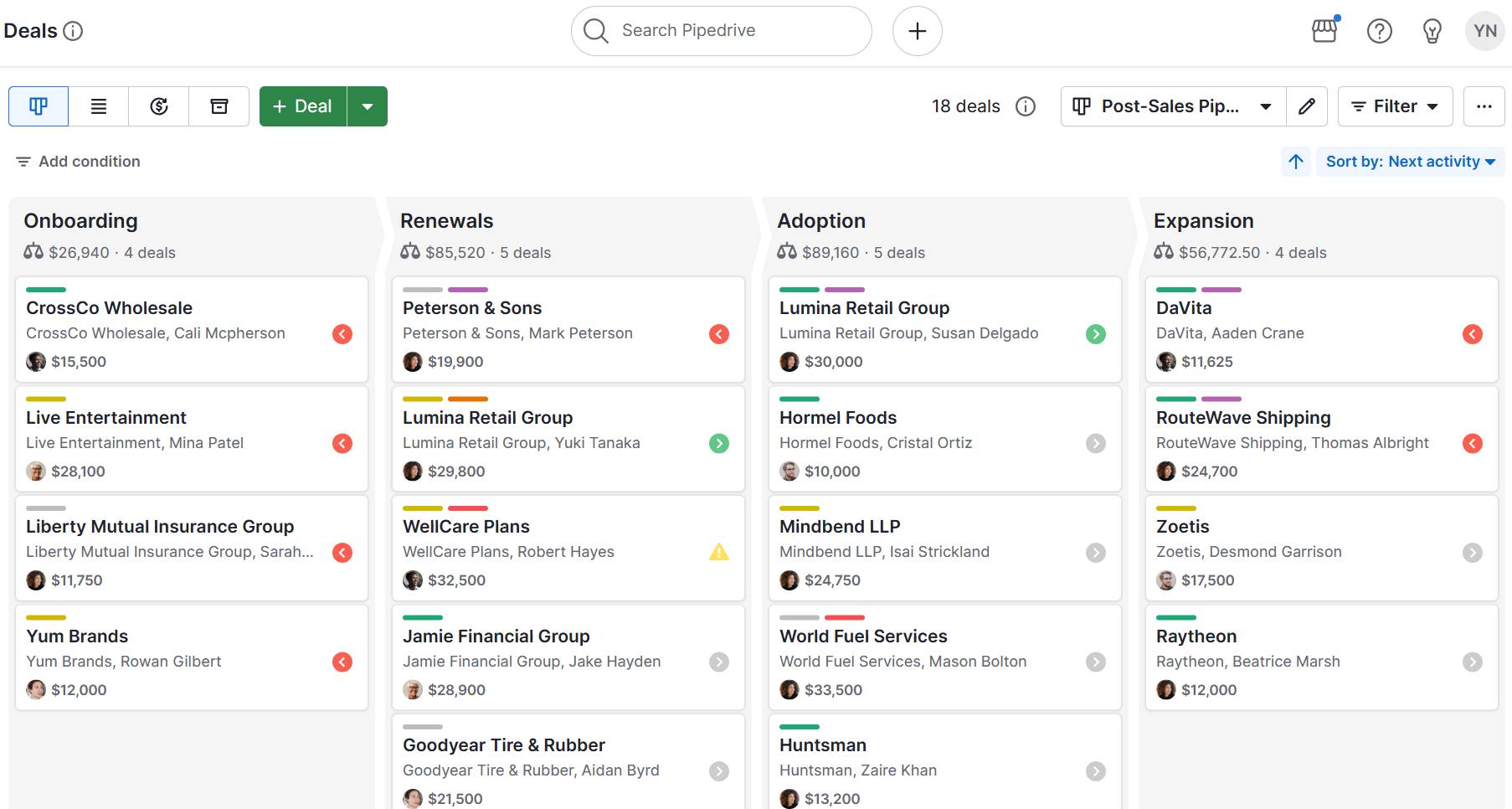
Task: Click "$85,520 · 5 deals" Renewals summary
Action: [488, 253]
